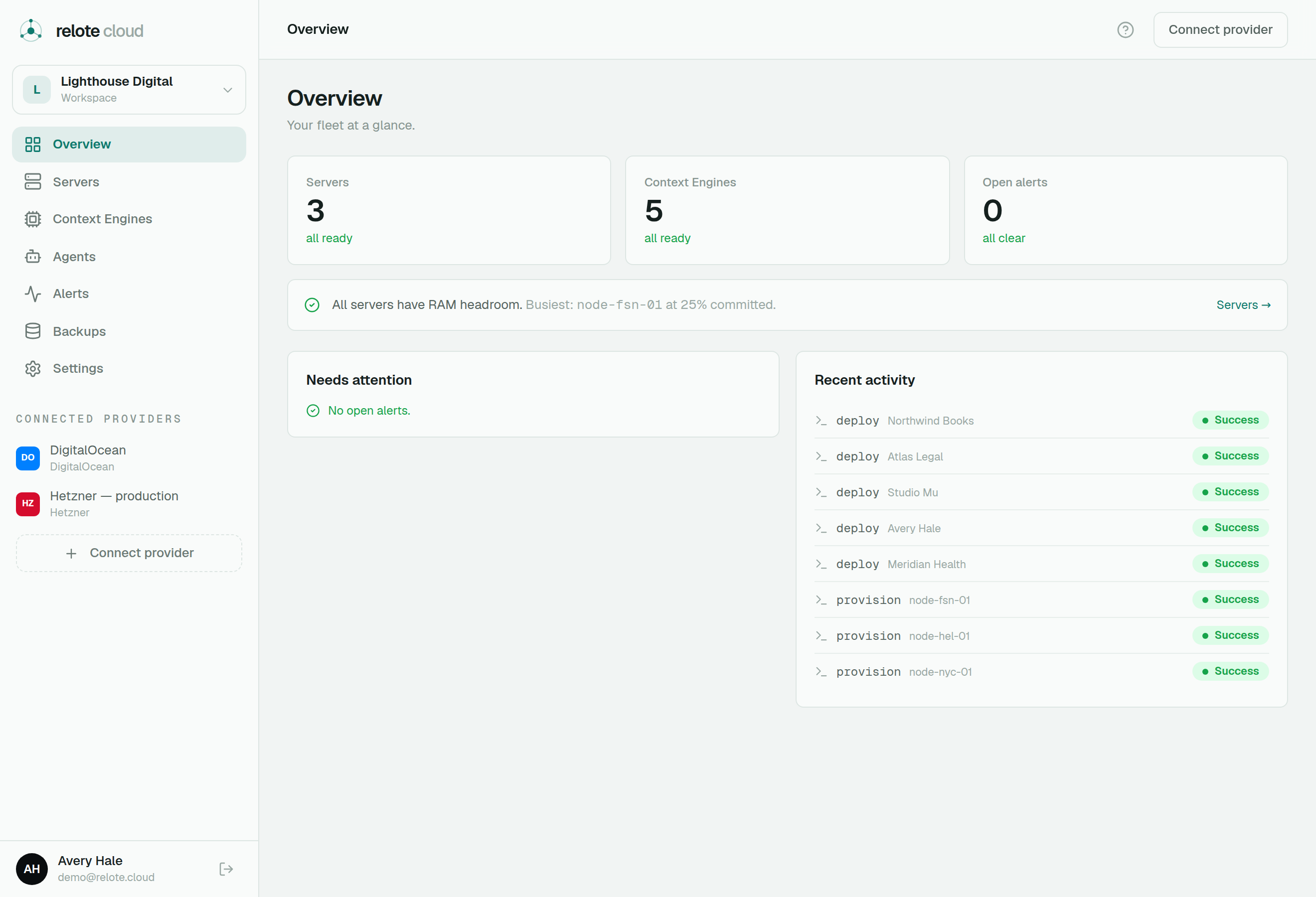Click the Context Engines chip icon
This screenshot has height=897, width=1316.
pyautogui.click(x=33, y=219)
